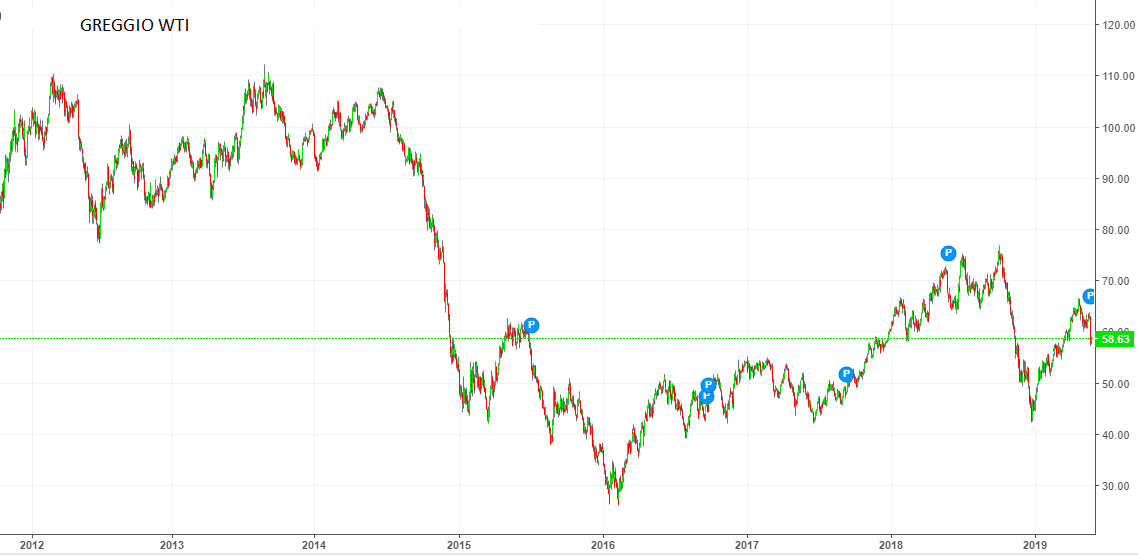
Task: Select the 2013 label on the time axis
Action: (172, 544)
